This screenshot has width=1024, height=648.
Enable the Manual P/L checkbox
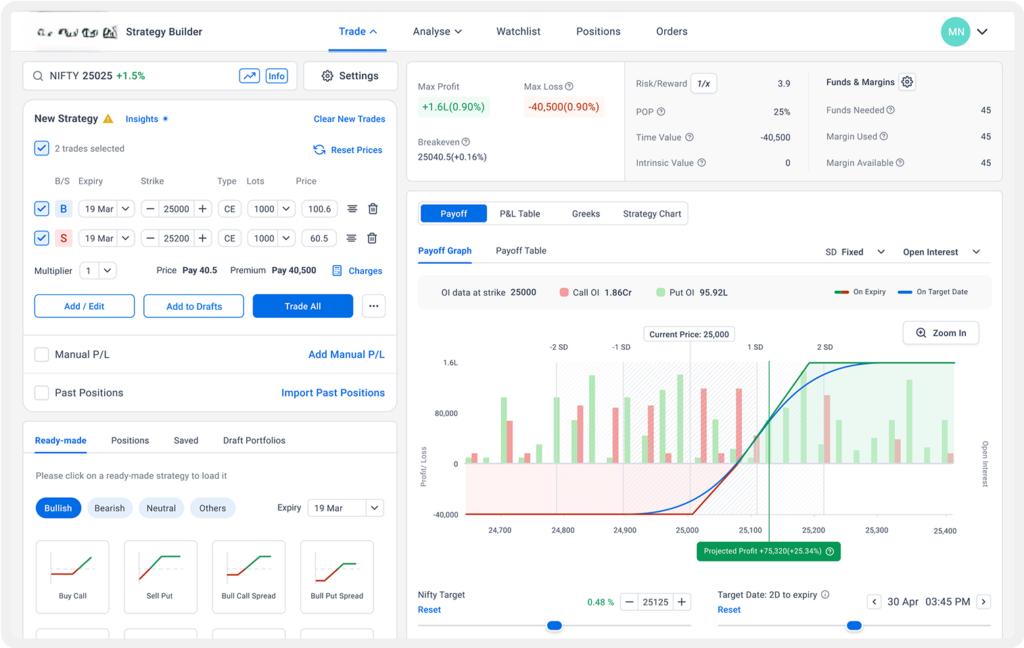click(x=41, y=354)
